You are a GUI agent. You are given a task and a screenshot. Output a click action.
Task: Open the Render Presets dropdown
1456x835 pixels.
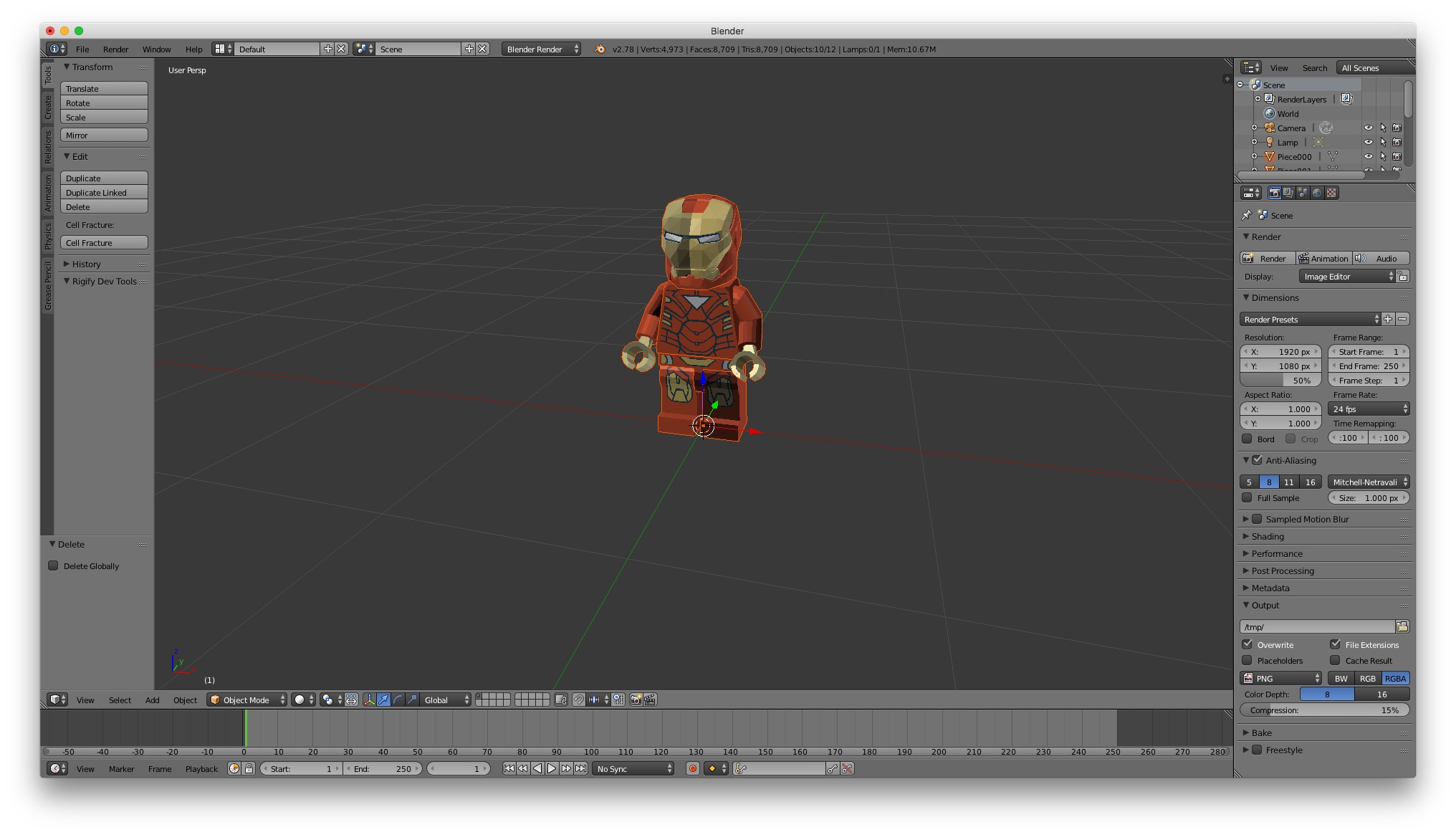coord(1310,320)
